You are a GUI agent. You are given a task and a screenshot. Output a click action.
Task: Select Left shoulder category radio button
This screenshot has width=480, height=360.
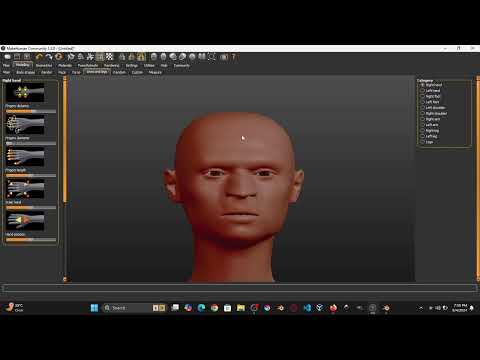(x=423, y=108)
